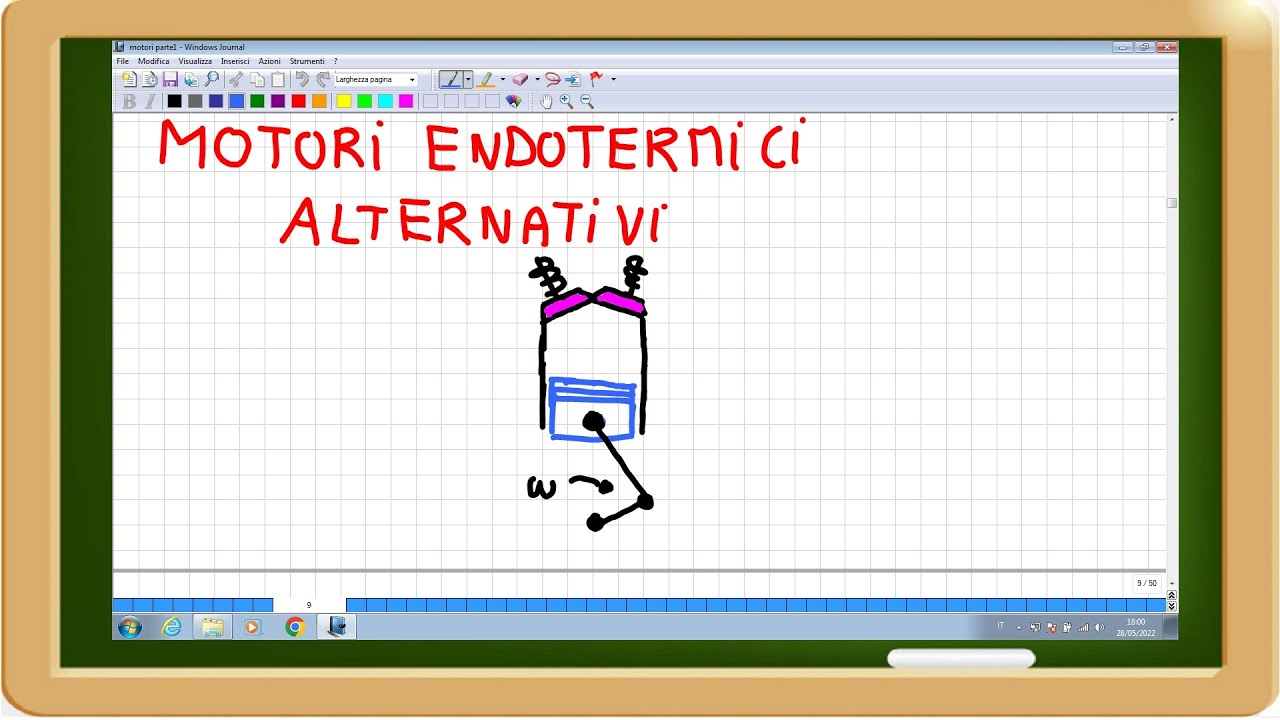The image size is (1280, 720).
Task: Click the Copy icon
Action: pos(257,79)
